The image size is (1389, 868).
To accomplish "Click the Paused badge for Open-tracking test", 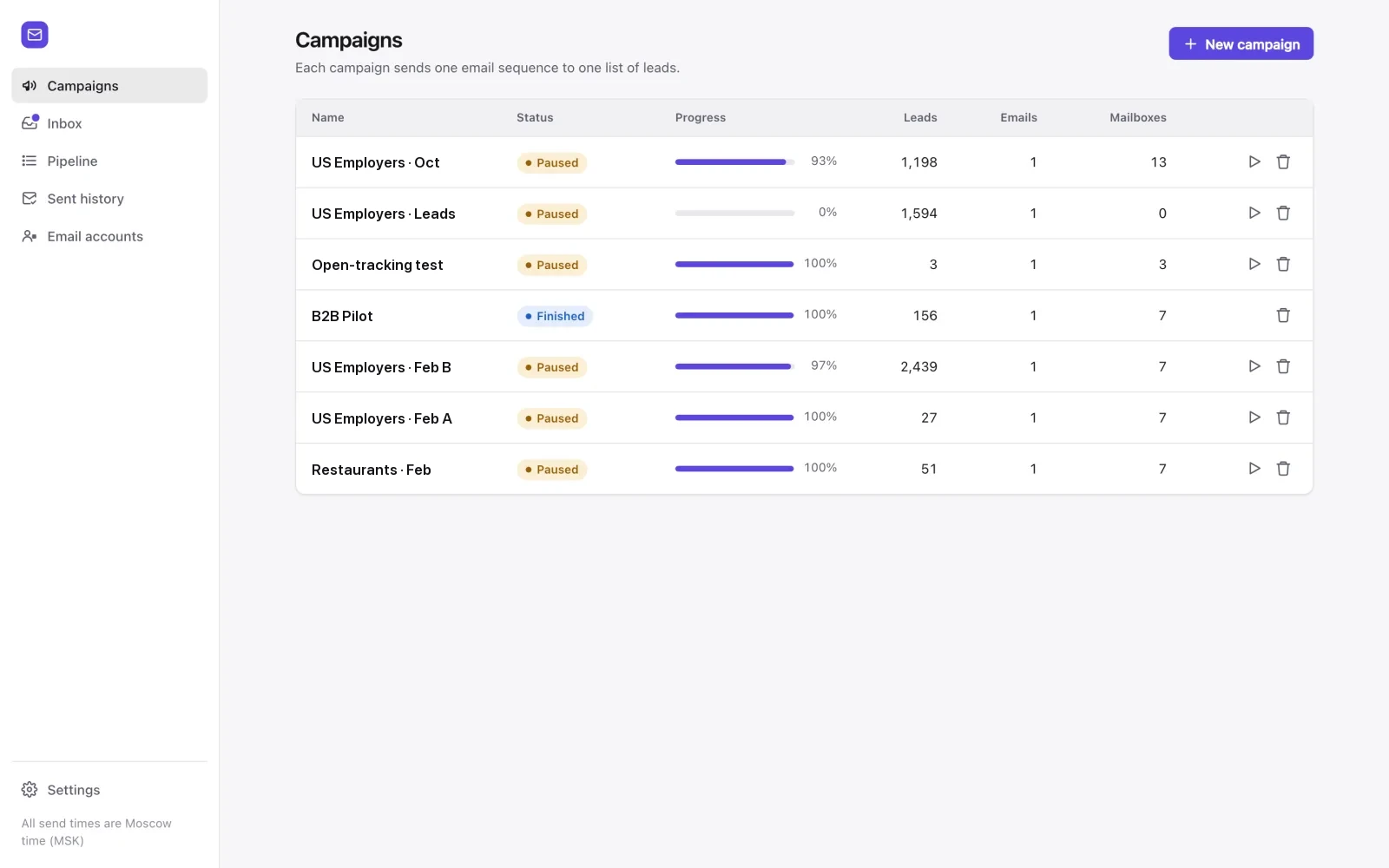I will coord(552,265).
